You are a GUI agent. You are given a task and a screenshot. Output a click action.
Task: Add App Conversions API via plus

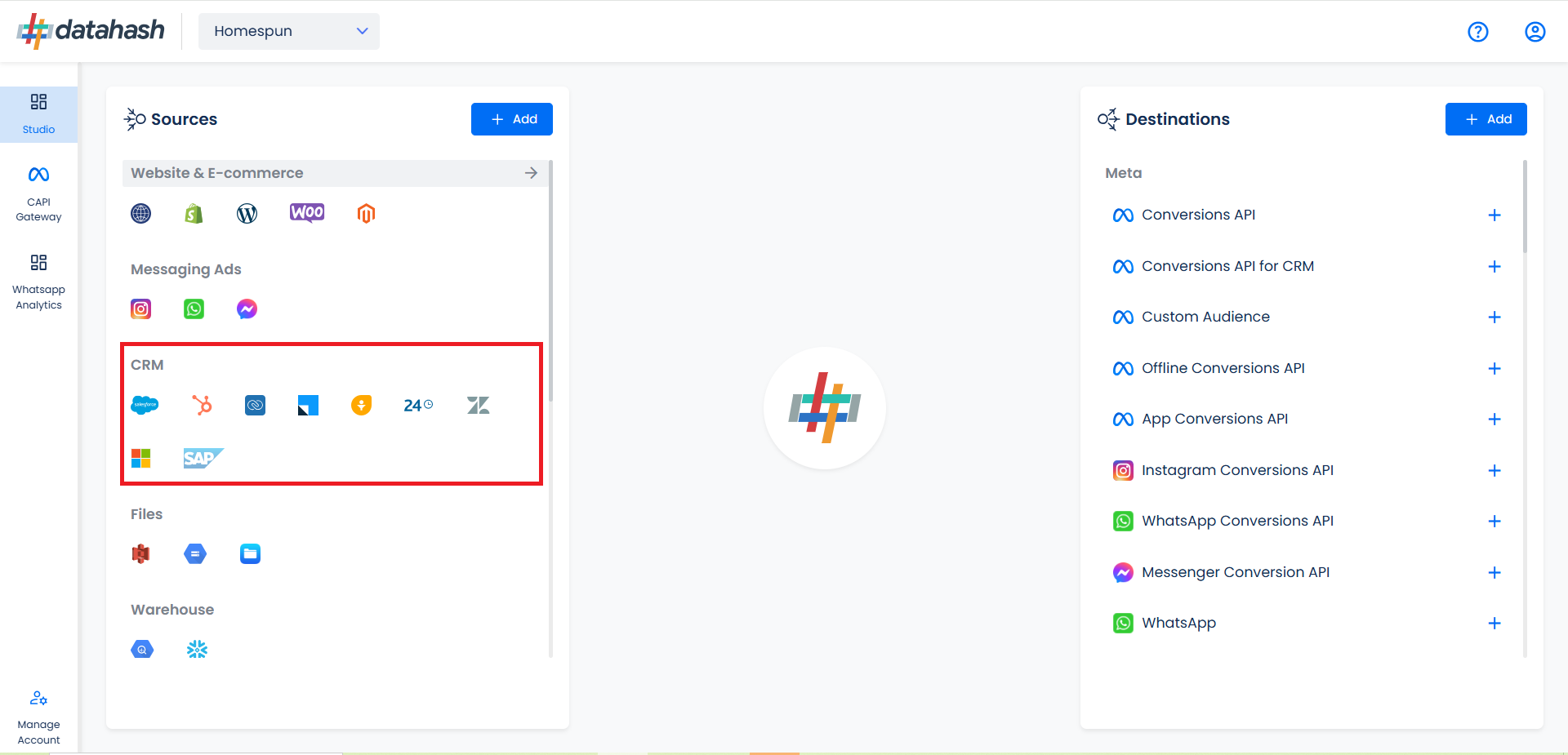point(1494,420)
